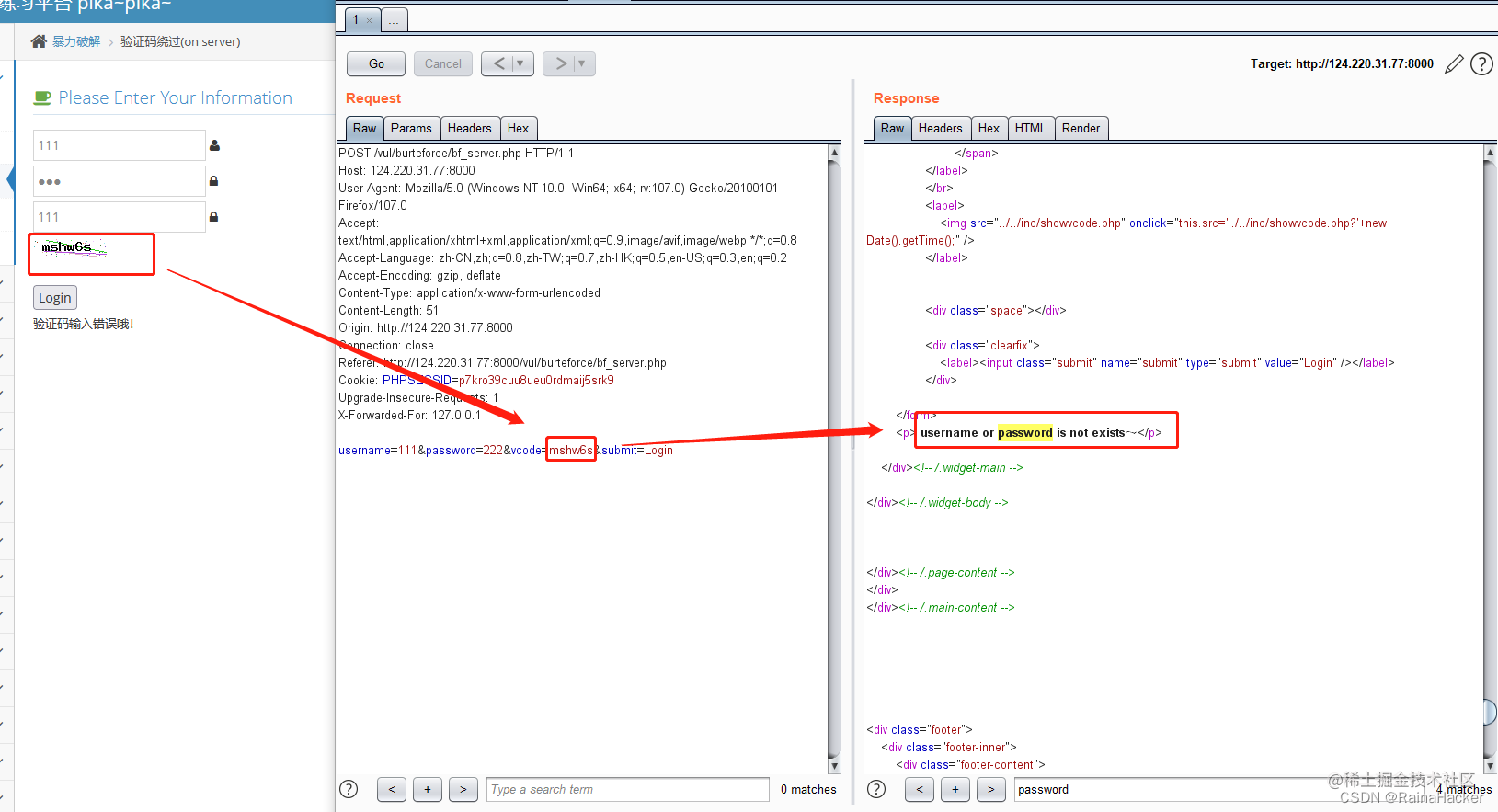Click response search previous match button
The width and height of the screenshot is (1498, 812).
pos(920,789)
